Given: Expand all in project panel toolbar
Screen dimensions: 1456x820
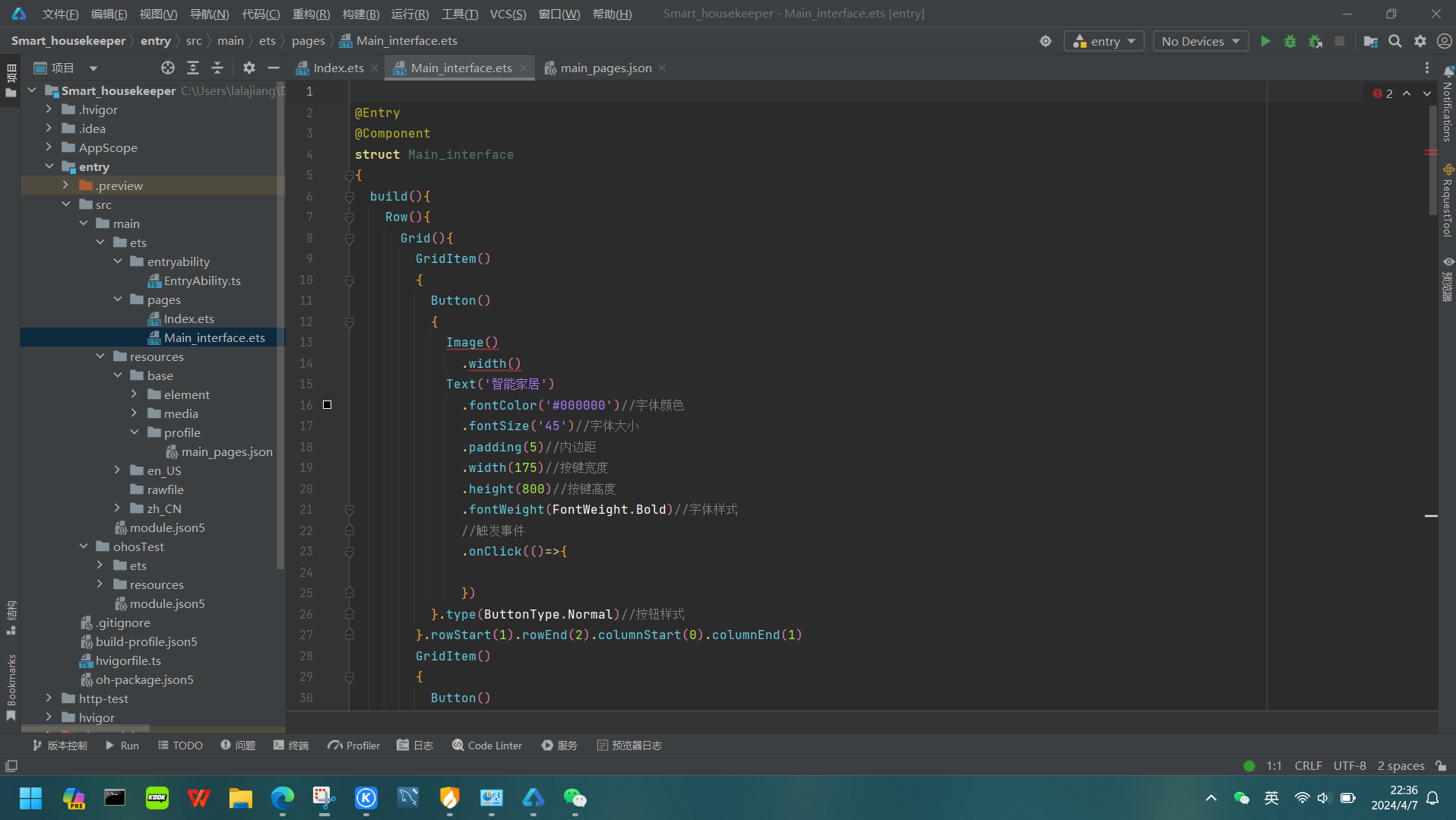Looking at the screenshot, I should click(x=193, y=68).
